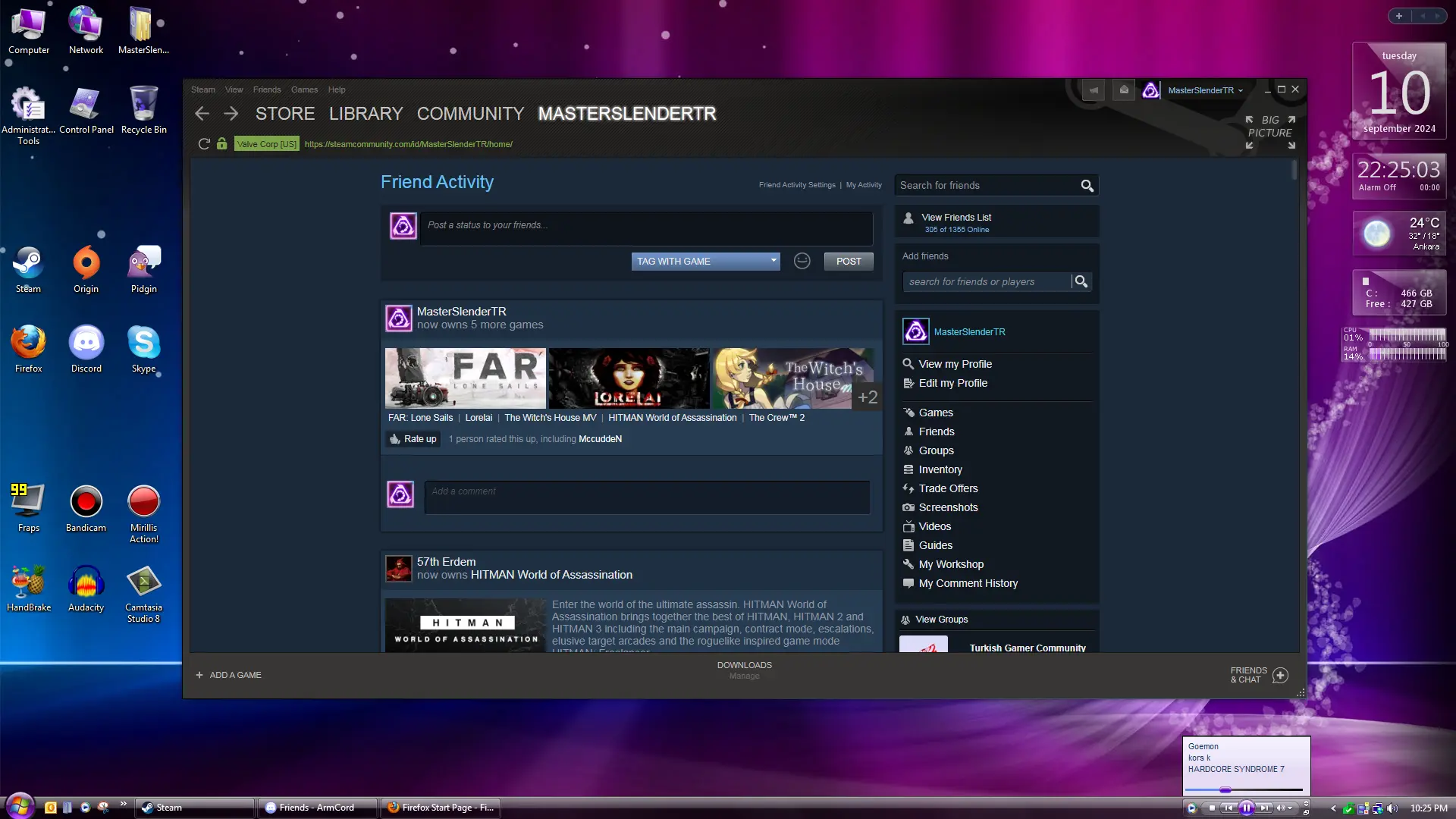Expand the MasterSlenderTR account dropdown
Screen dimensions: 1456x819
coord(1241,91)
